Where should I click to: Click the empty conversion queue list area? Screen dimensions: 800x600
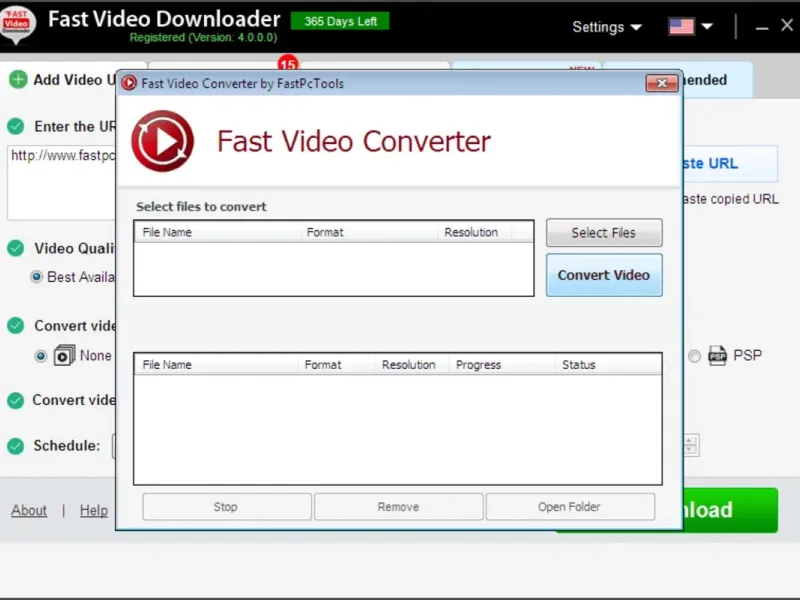coord(398,430)
